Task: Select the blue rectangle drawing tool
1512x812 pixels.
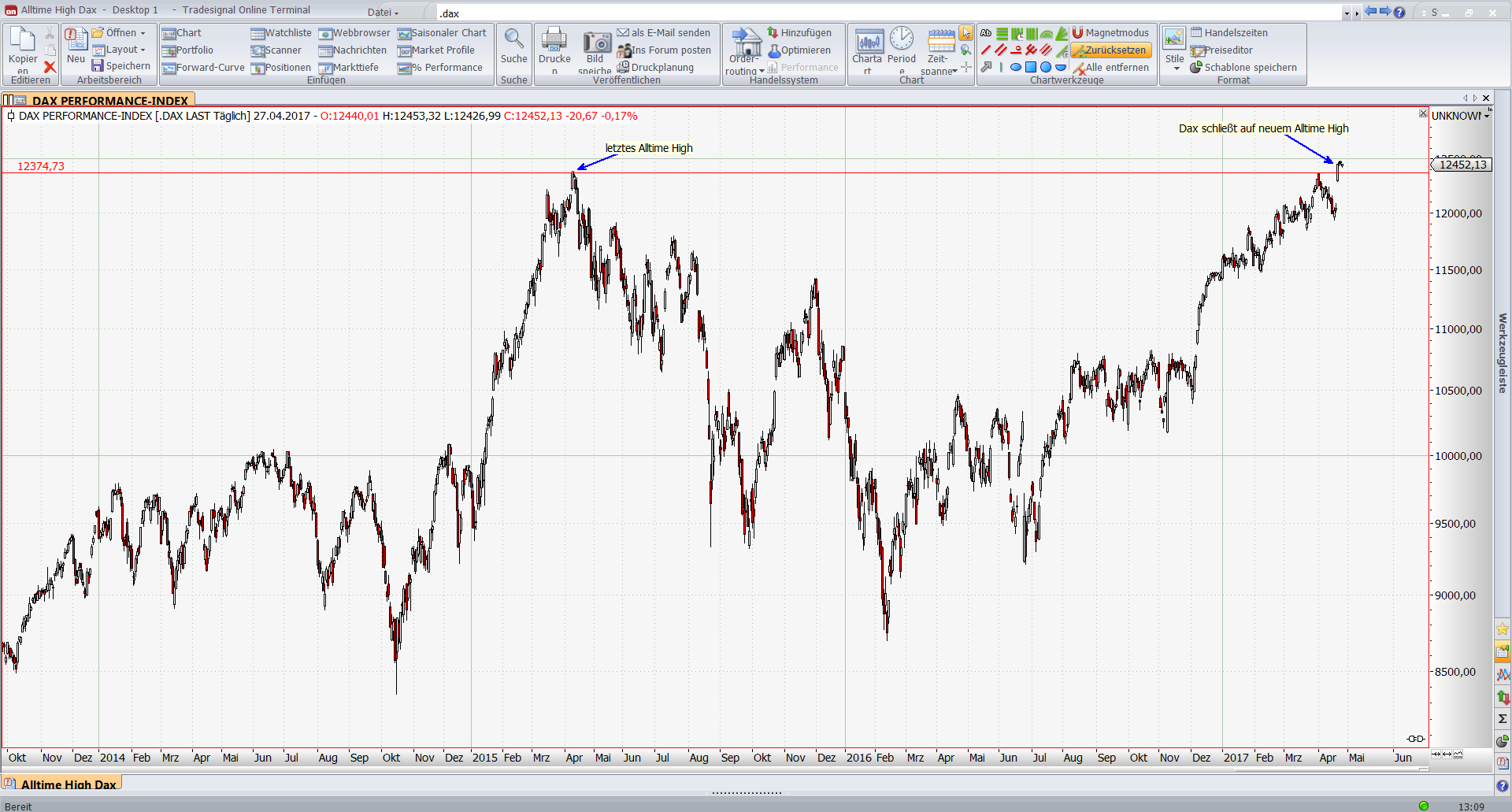Action: point(1030,67)
